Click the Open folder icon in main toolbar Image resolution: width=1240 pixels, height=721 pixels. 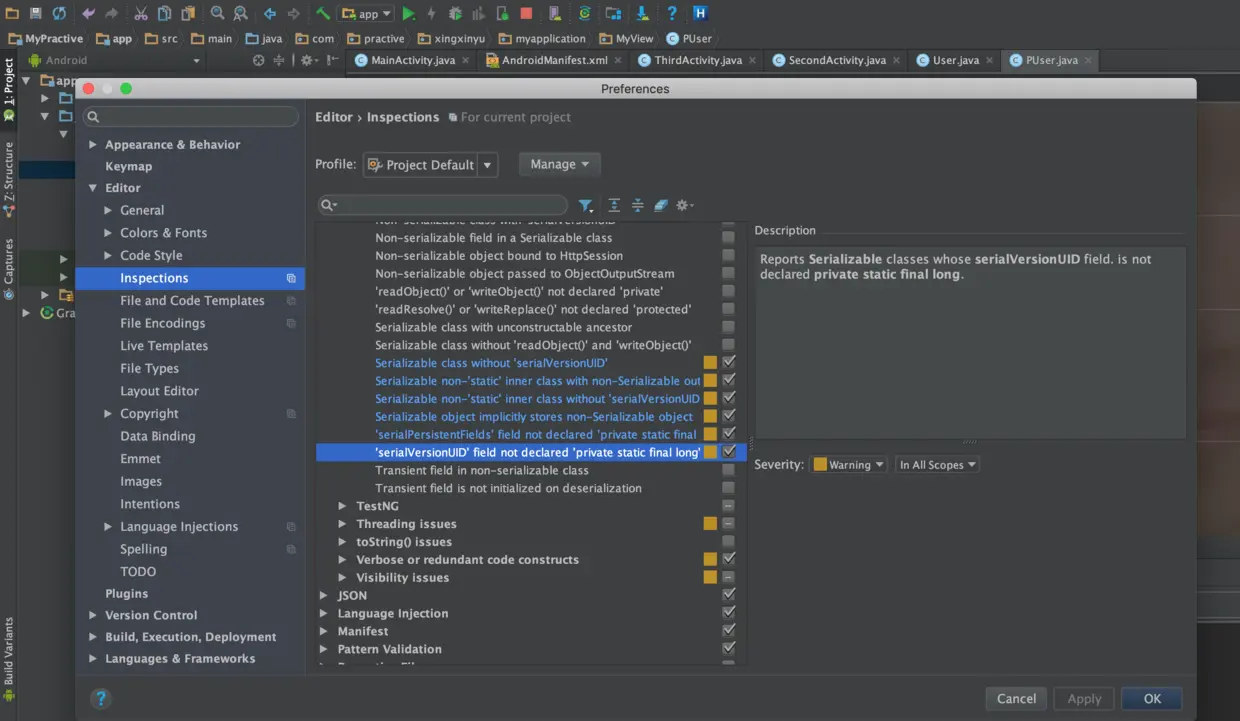pyautogui.click(x=12, y=13)
